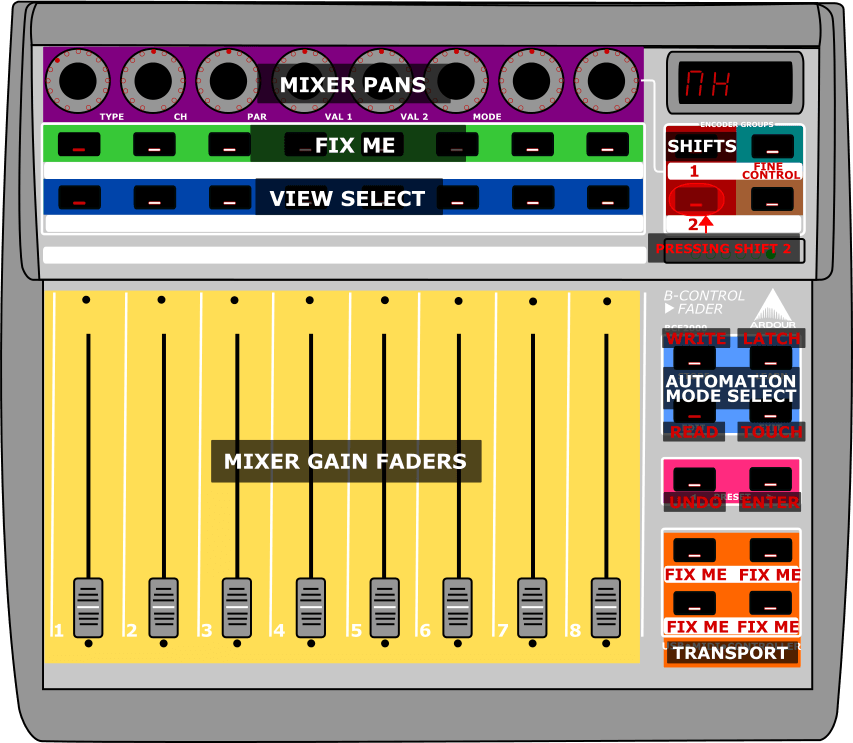Click the fifth pan encoder knob
The width and height of the screenshot is (853, 743).
(380, 81)
